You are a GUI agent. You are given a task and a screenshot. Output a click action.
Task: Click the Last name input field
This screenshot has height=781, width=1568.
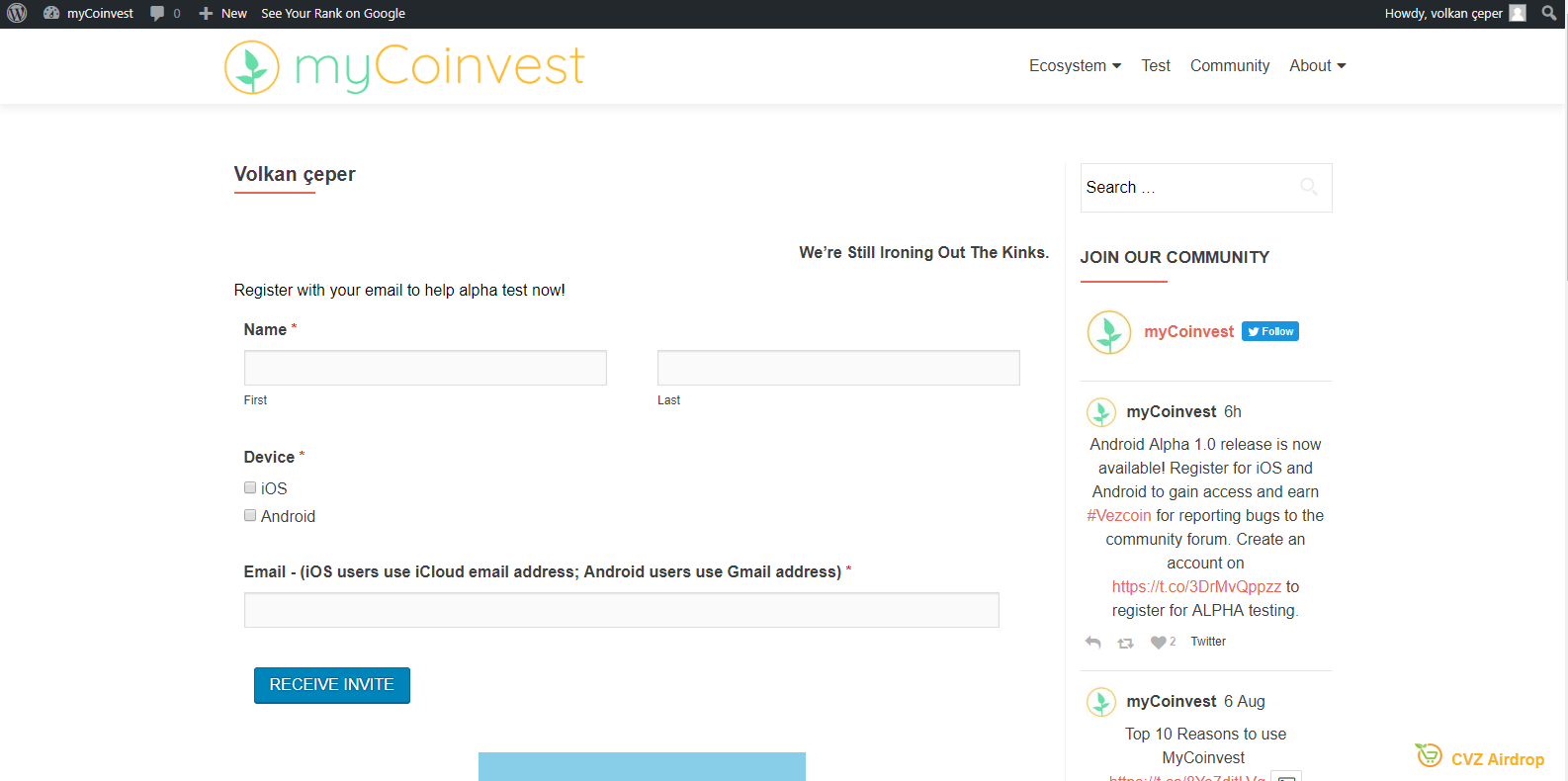pyautogui.click(x=838, y=368)
